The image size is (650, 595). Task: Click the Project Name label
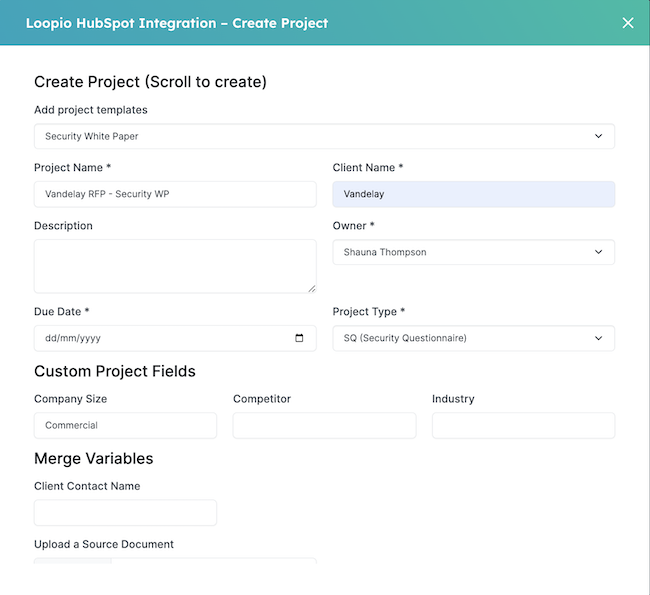72,168
